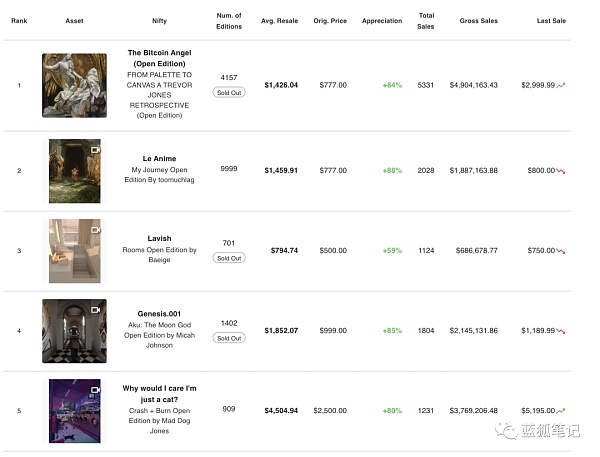Open The Bitcoin Angel artwork thumbnail

pos(74,85)
